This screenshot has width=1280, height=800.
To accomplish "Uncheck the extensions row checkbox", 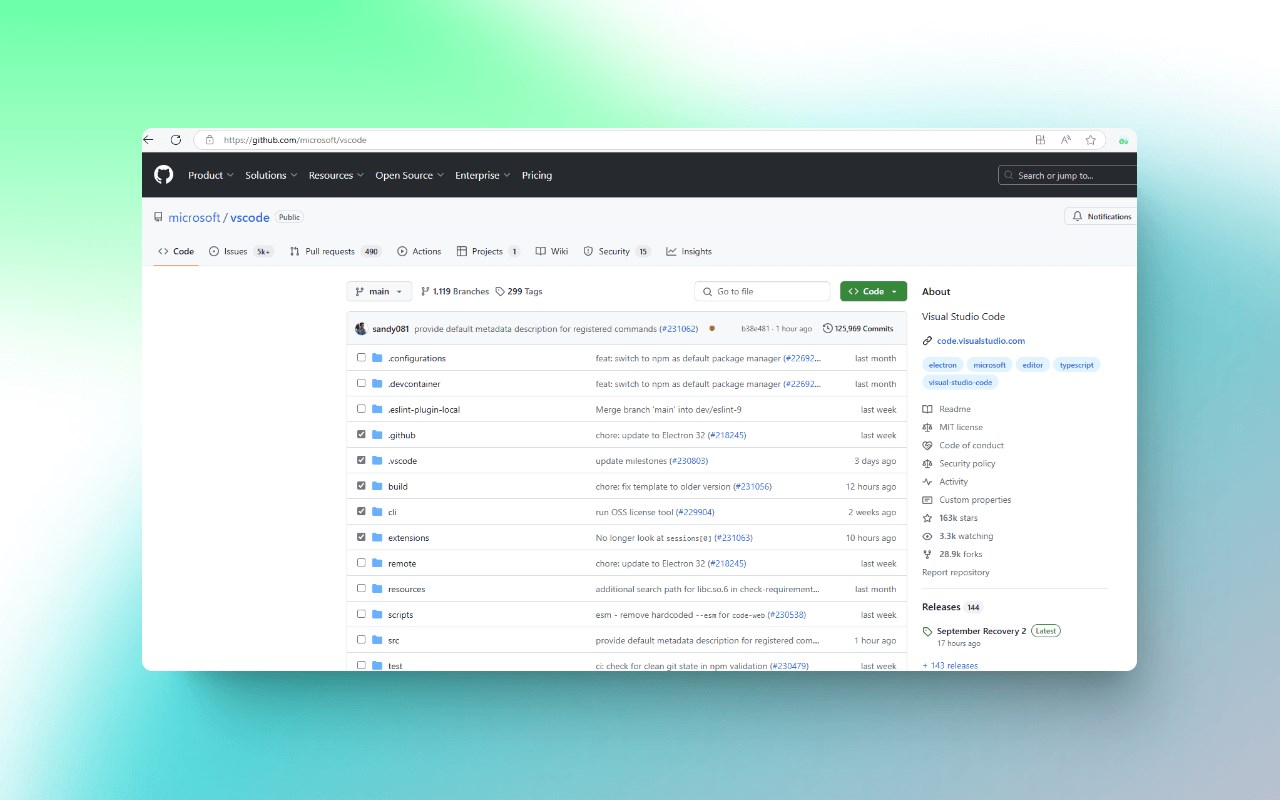I will coord(361,537).
